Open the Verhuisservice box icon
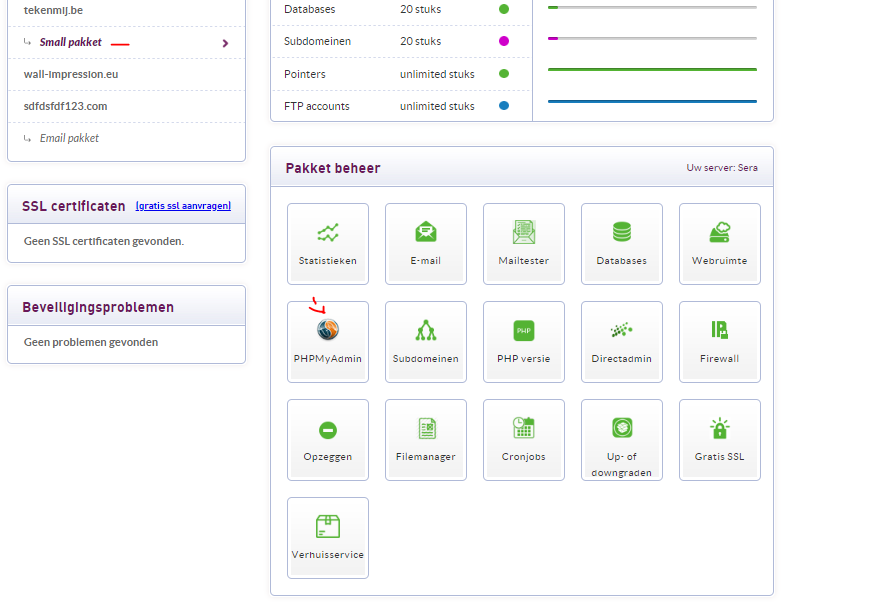 328,527
